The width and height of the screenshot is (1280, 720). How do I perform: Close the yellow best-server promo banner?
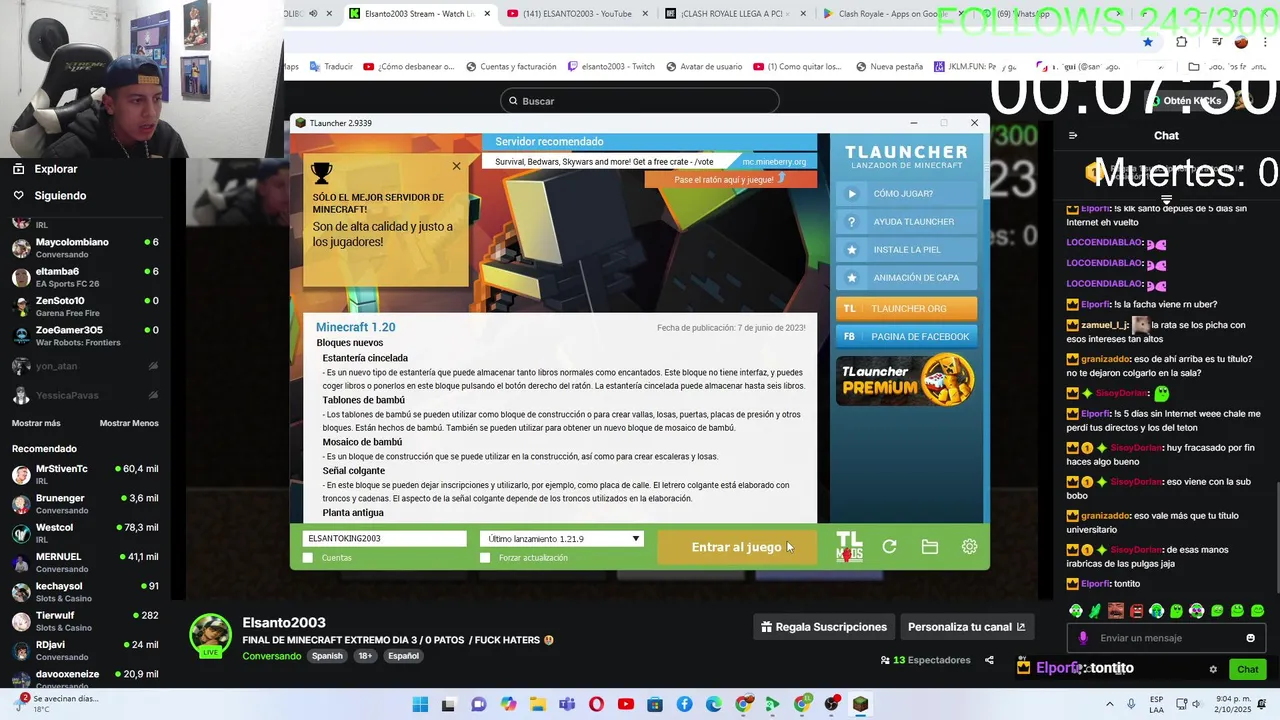tap(457, 166)
